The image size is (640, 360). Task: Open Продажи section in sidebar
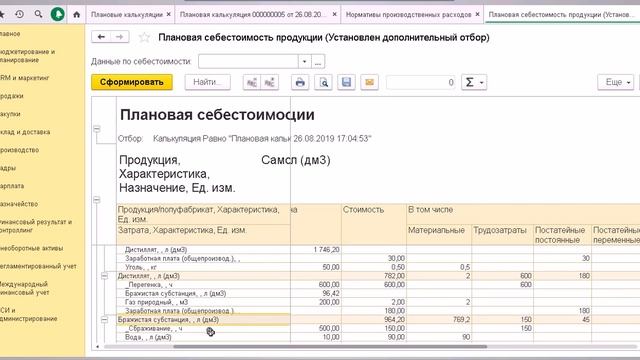pyautogui.click(x=11, y=96)
